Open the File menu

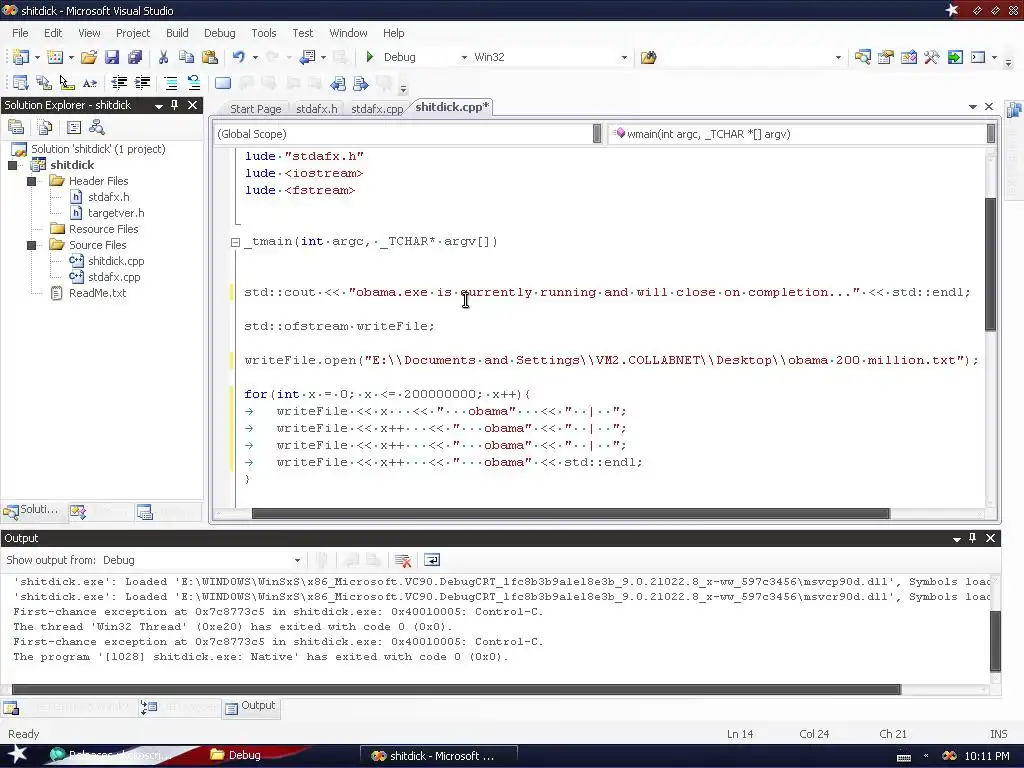[x=20, y=33]
